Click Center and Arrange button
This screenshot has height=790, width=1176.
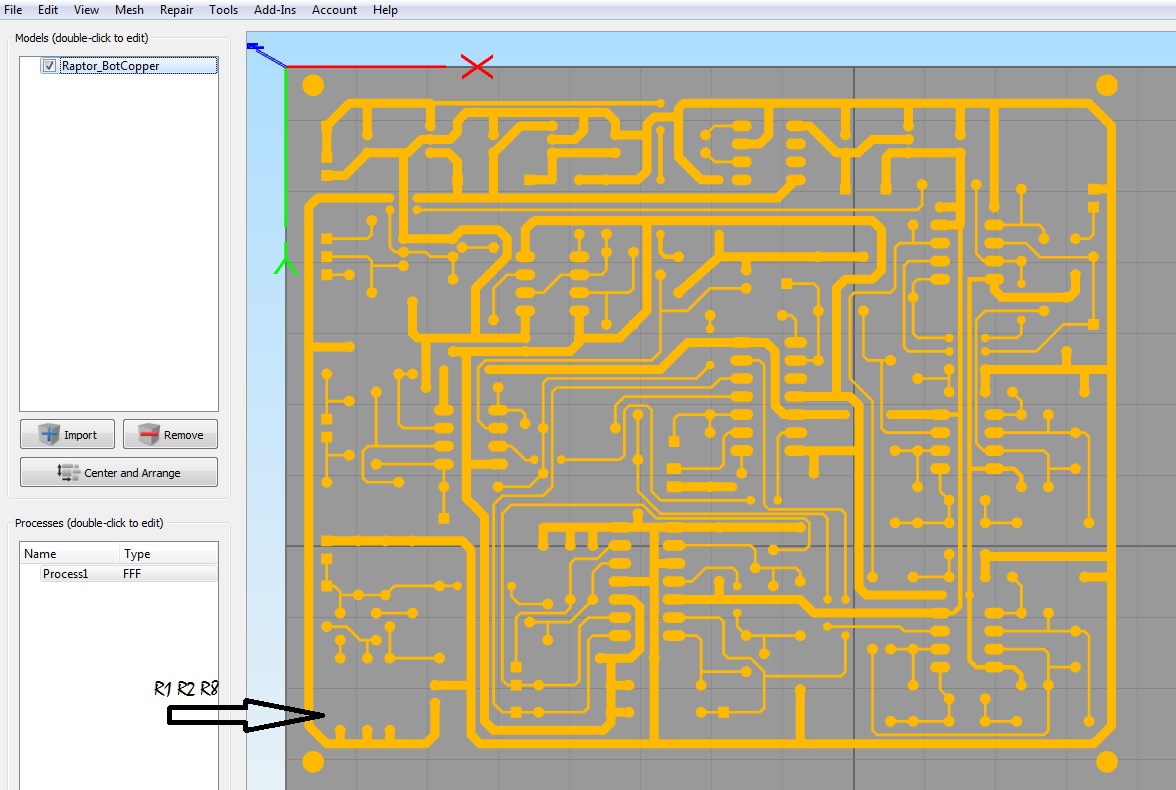click(118, 473)
